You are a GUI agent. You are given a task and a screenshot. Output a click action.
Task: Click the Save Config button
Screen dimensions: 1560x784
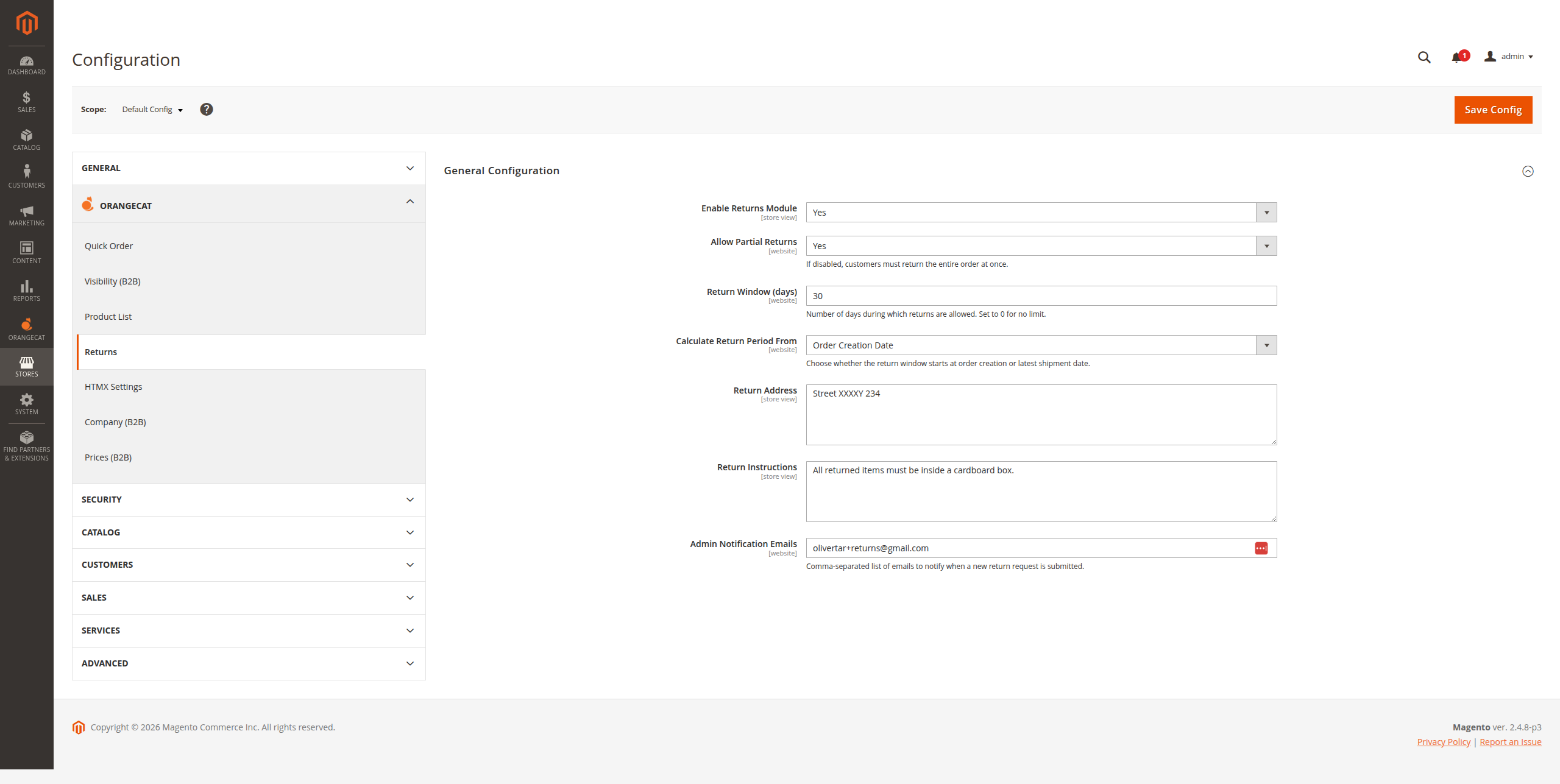click(x=1492, y=110)
